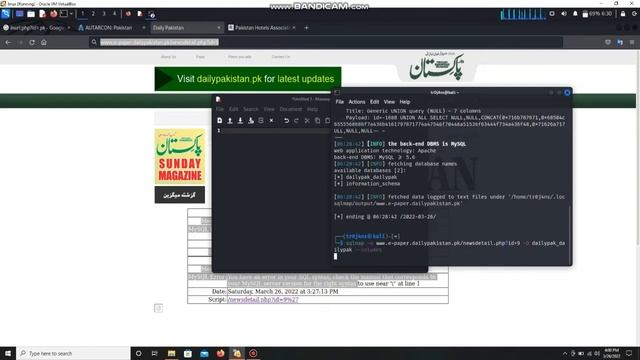The height and width of the screenshot is (360, 640).
Task: Launch Firefox from the Kali top panel
Action: [x=53, y=14]
